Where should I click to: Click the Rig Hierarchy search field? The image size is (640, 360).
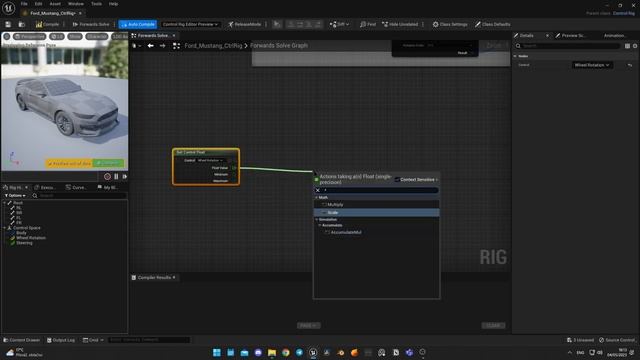tap(80, 196)
